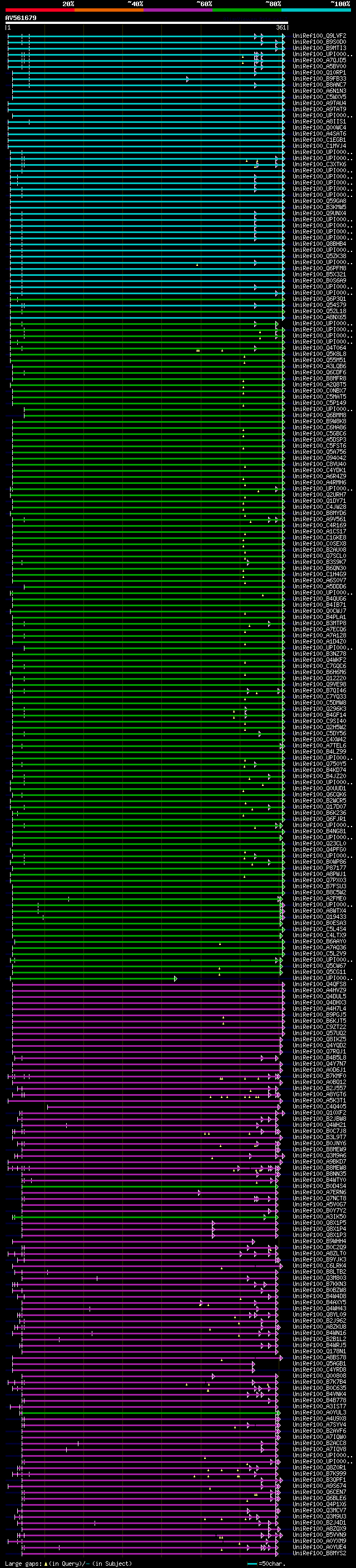
Task: Select label UniRef100_Q00WC4
Action: (319, 128)
